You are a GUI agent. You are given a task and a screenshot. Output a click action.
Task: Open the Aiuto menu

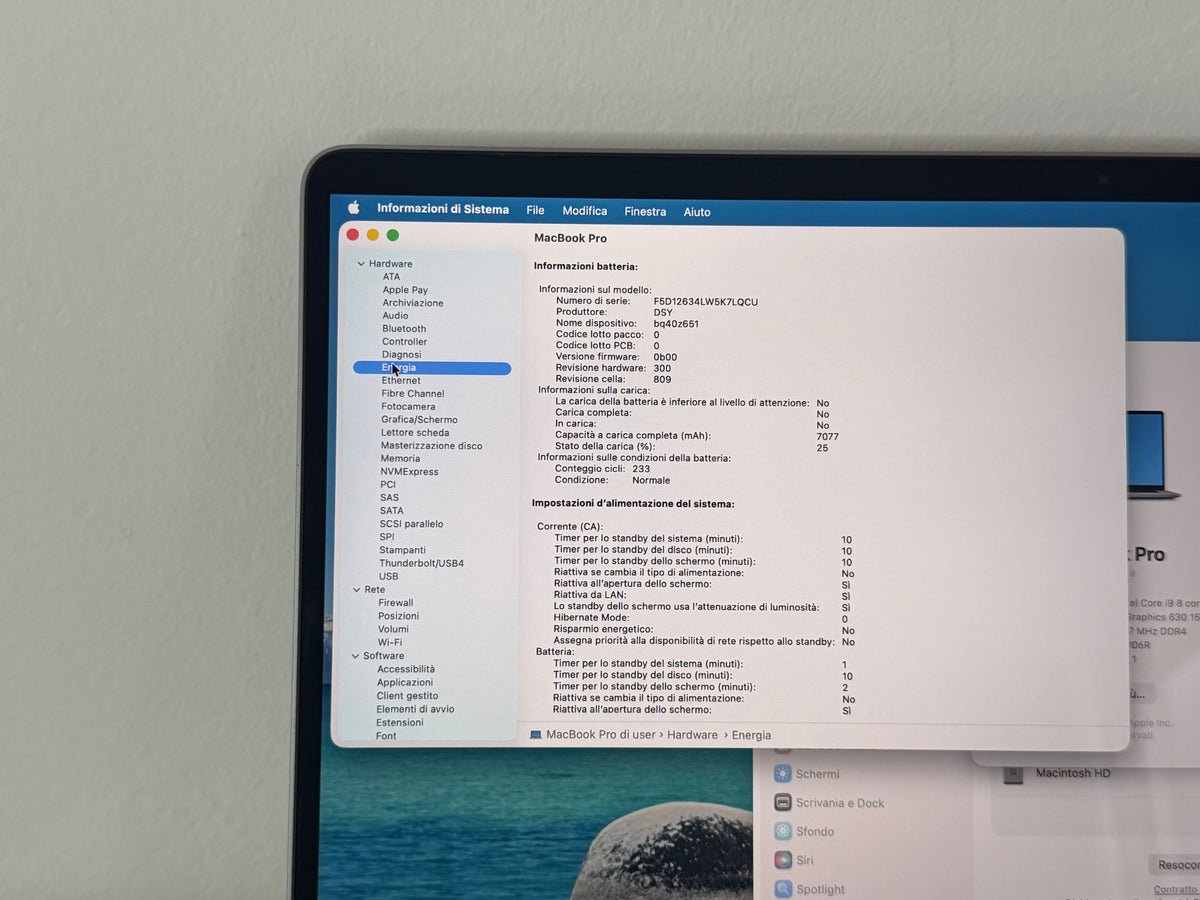[697, 212]
